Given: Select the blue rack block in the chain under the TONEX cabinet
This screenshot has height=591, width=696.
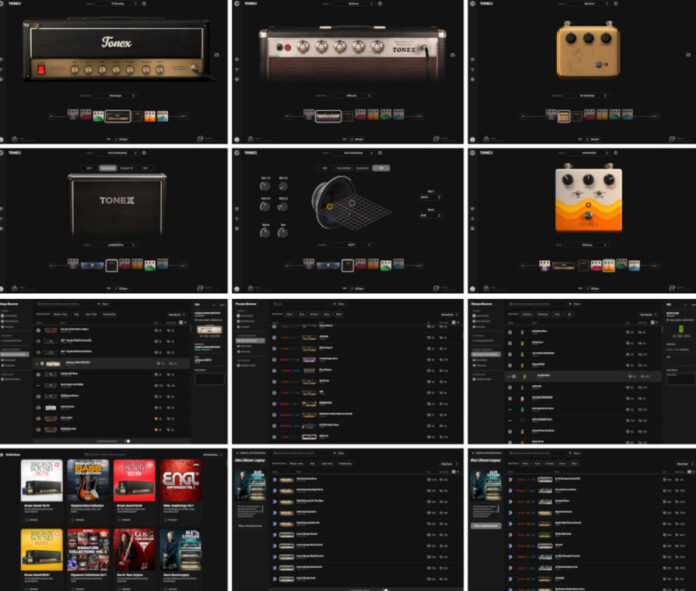Looking at the screenshot, I should click(x=92, y=266).
